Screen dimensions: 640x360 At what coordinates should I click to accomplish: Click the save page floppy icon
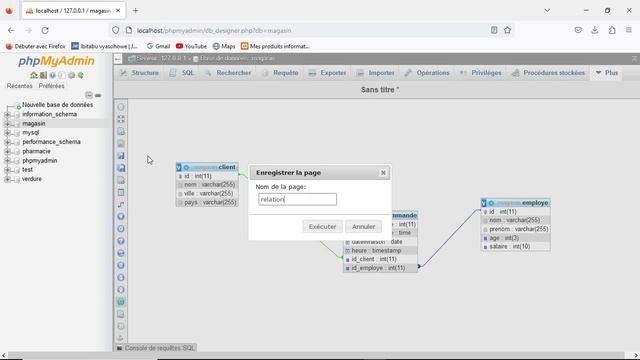click(121, 156)
